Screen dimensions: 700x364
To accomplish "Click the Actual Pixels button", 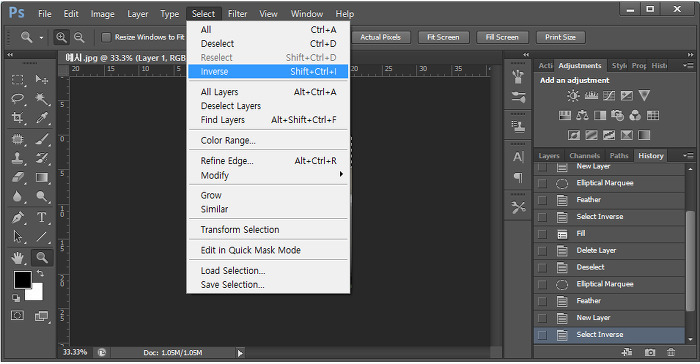I will [x=380, y=38].
